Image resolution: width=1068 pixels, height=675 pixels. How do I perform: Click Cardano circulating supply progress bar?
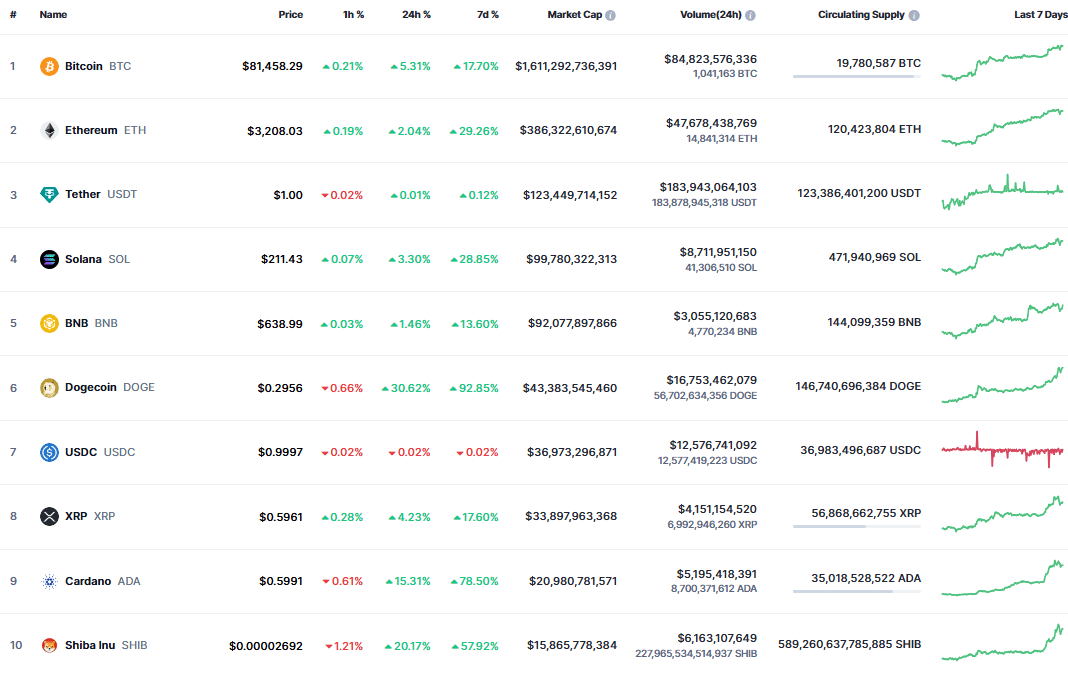[857, 591]
